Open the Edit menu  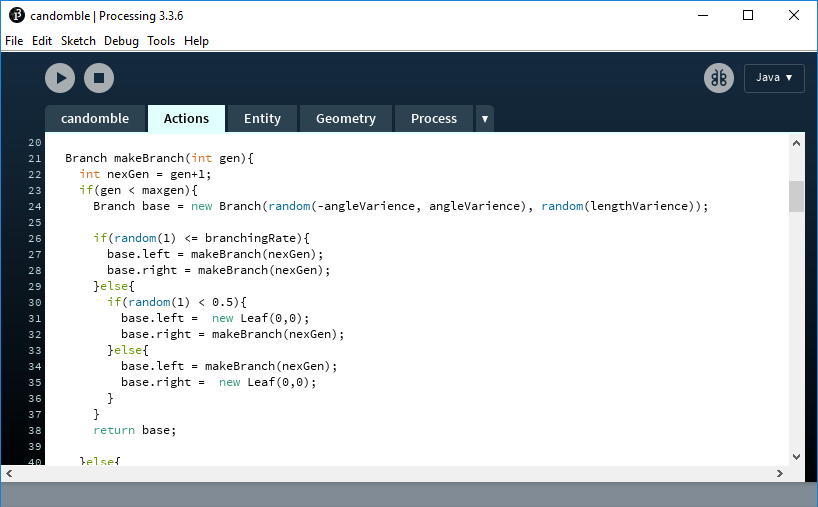42,41
